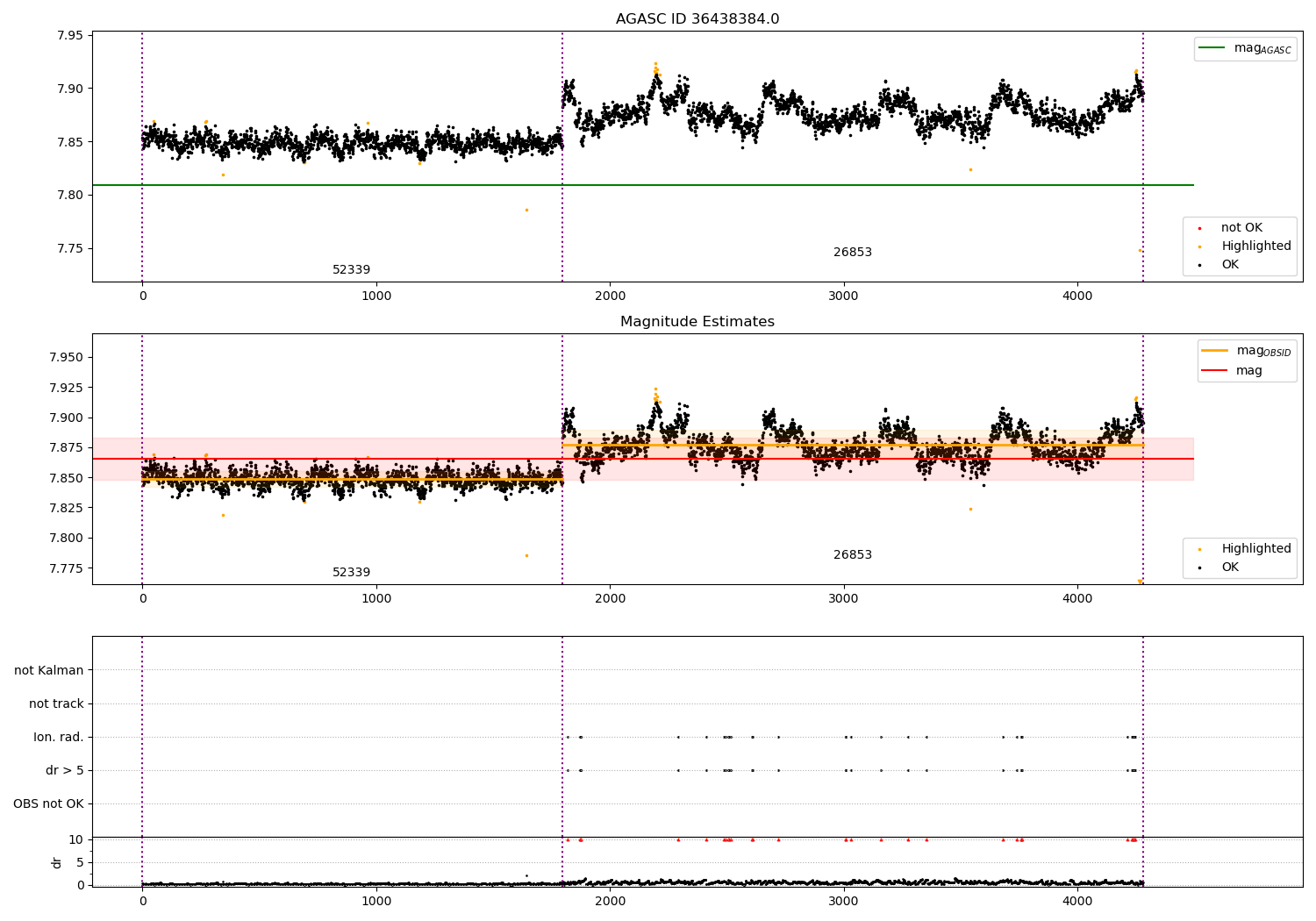Click the 'Ion. rad.' row label
This screenshot has height=921, width=1316.
59,737
